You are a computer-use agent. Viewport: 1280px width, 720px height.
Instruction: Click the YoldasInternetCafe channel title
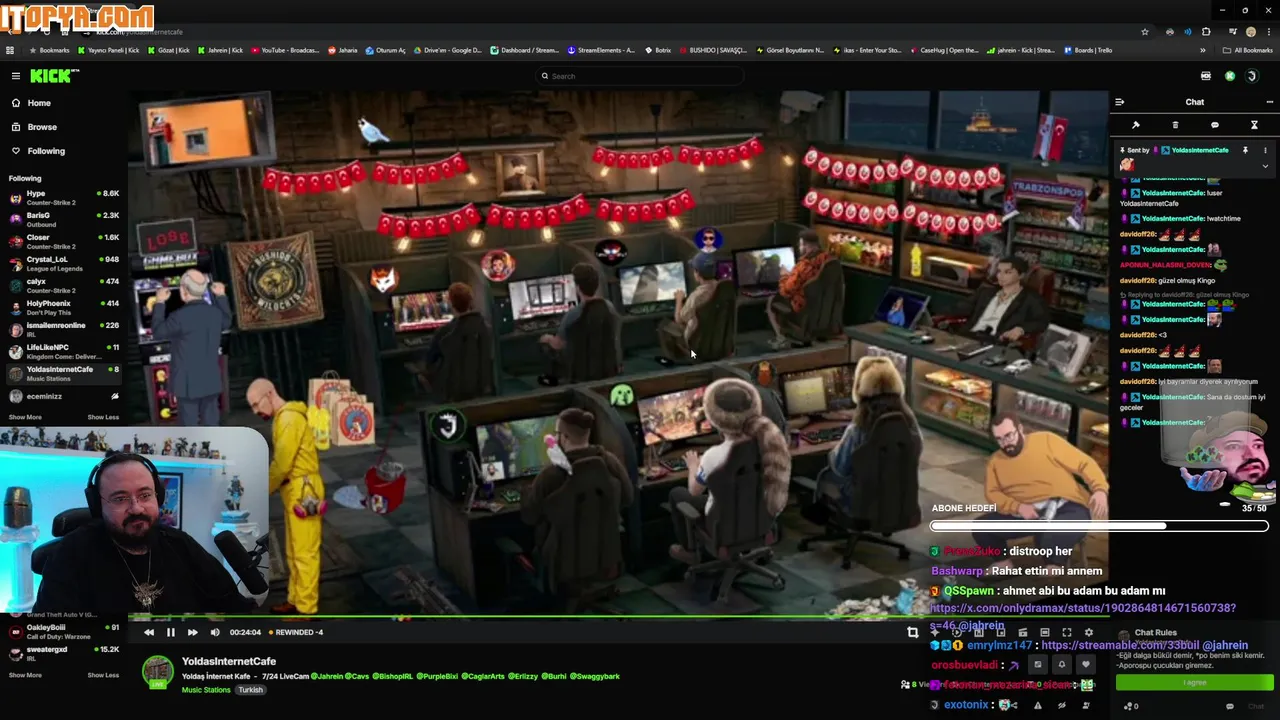[x=229, y=661]
